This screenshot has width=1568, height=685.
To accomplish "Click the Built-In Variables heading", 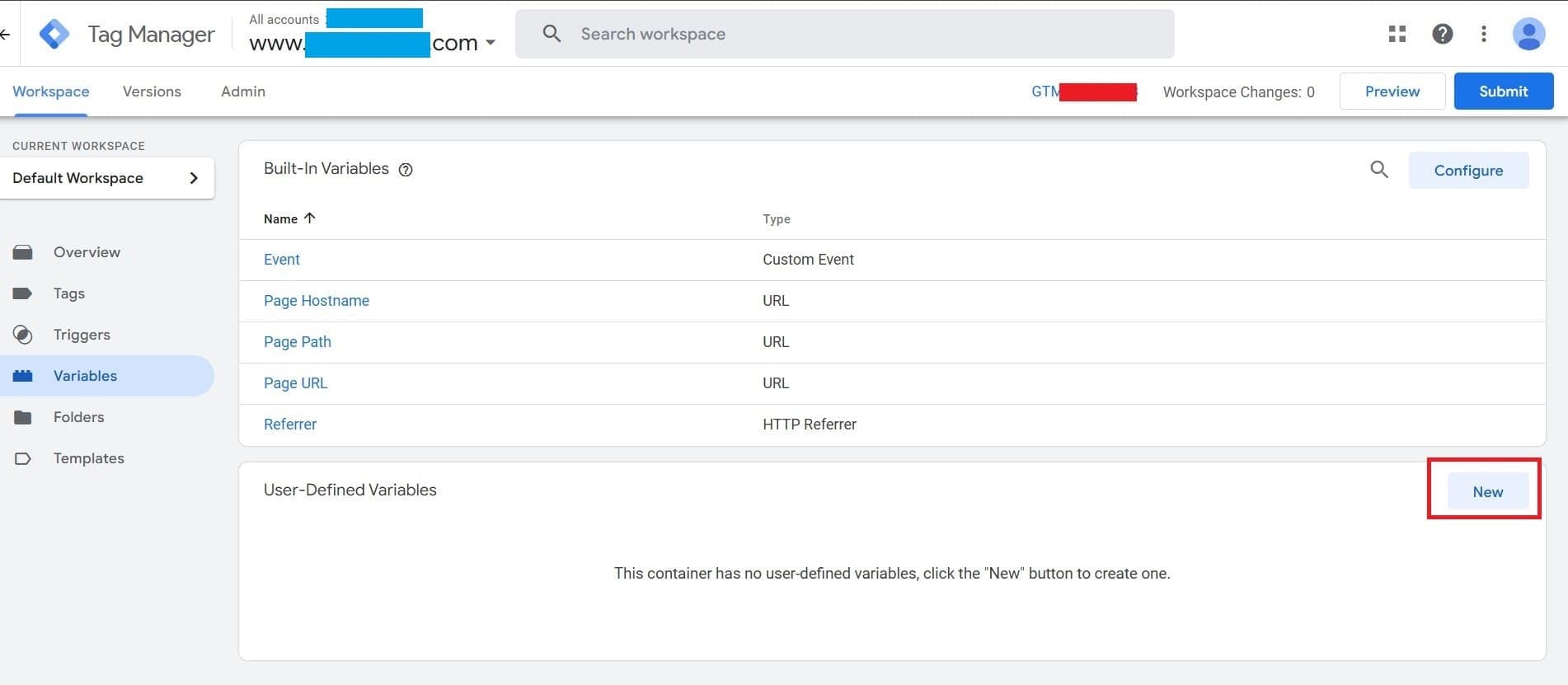I will click(x=326, y=168).
